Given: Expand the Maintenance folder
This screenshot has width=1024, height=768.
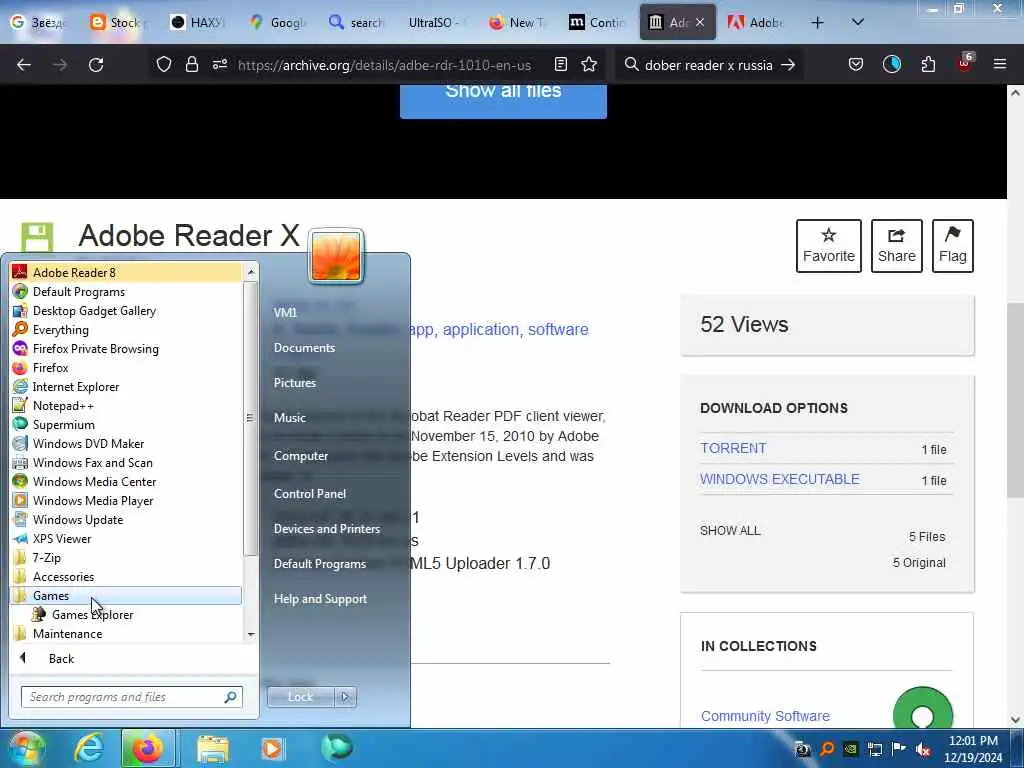Looking at the screenshot, I should pos(125,633).
